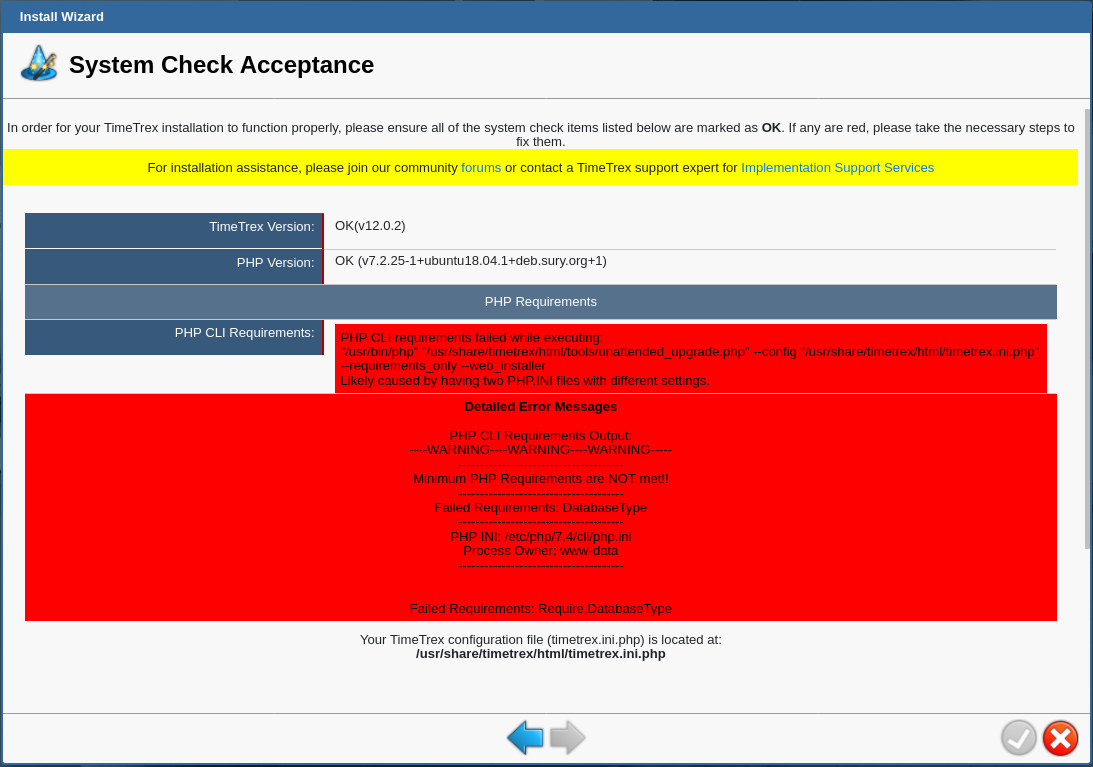Click the PHP Requirements section header
The width and height of the screenshot is (1093, 767).
tap(541, 302)
